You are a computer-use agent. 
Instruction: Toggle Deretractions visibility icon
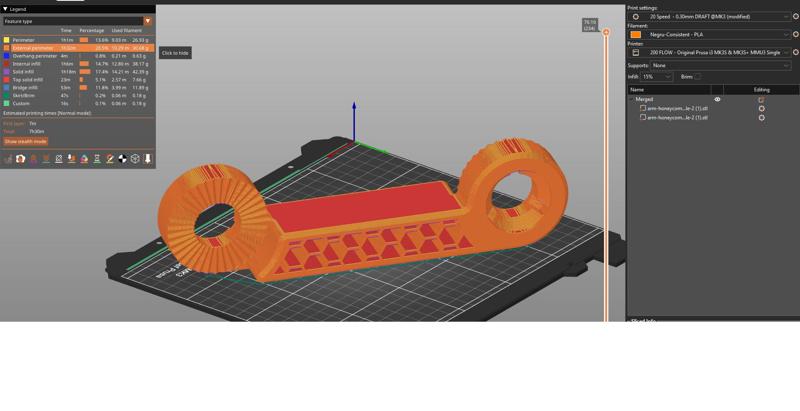click(x=46, y=159)
